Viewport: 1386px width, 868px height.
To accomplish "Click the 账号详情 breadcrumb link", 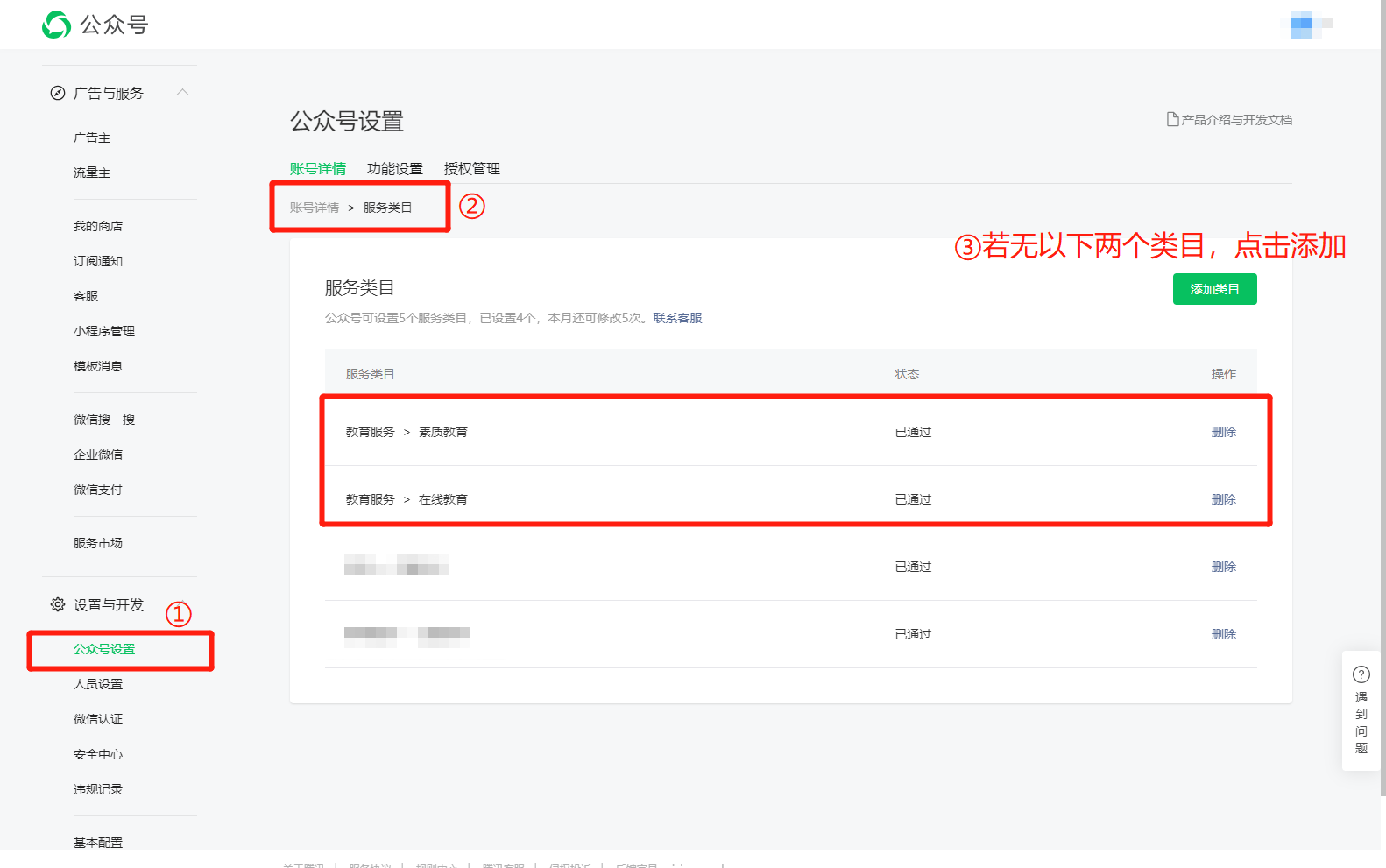I will tap(315, 208).
